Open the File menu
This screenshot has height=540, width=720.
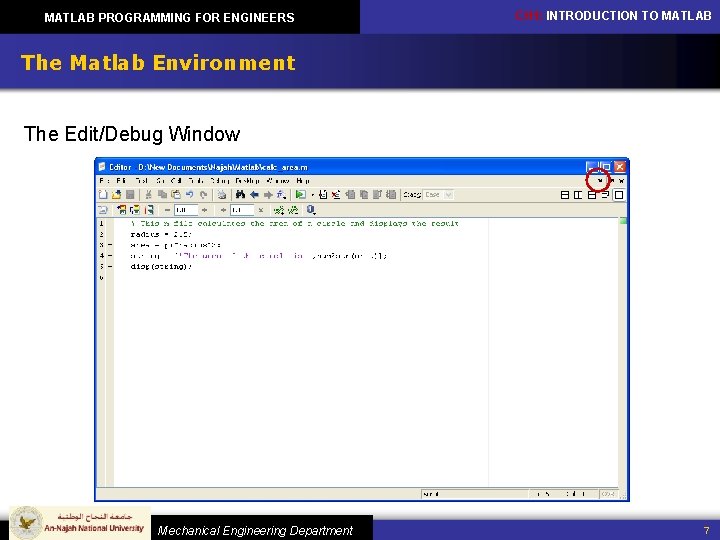104,180
